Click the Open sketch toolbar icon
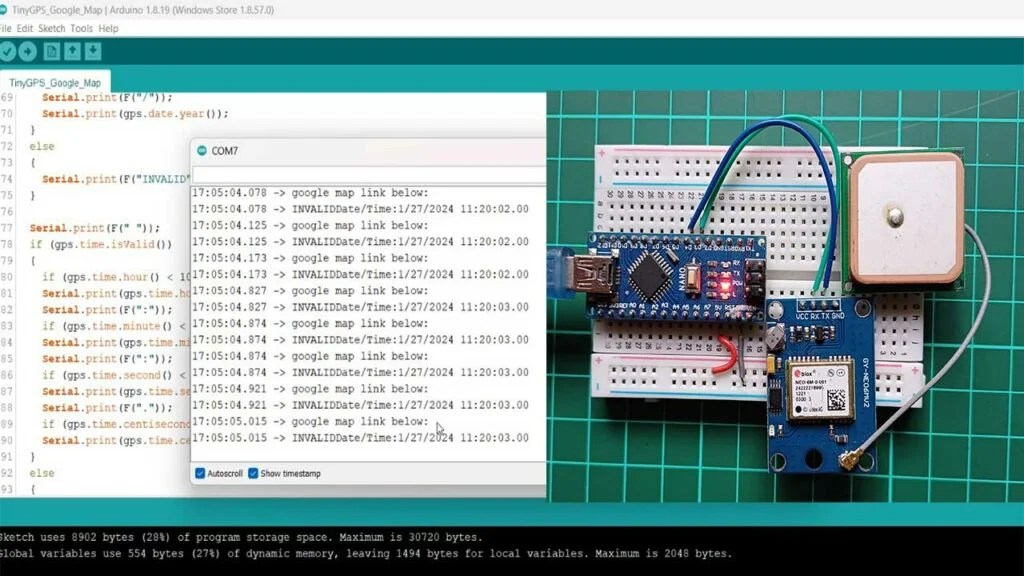The width and height of the screenshot is (1024, 576). coord(73,51)
